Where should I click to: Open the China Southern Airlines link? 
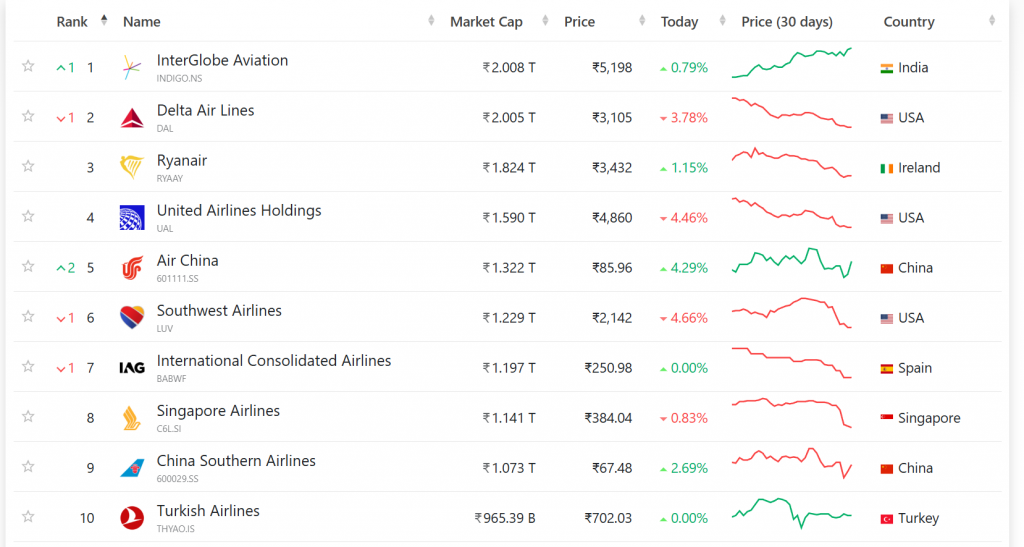236,461
